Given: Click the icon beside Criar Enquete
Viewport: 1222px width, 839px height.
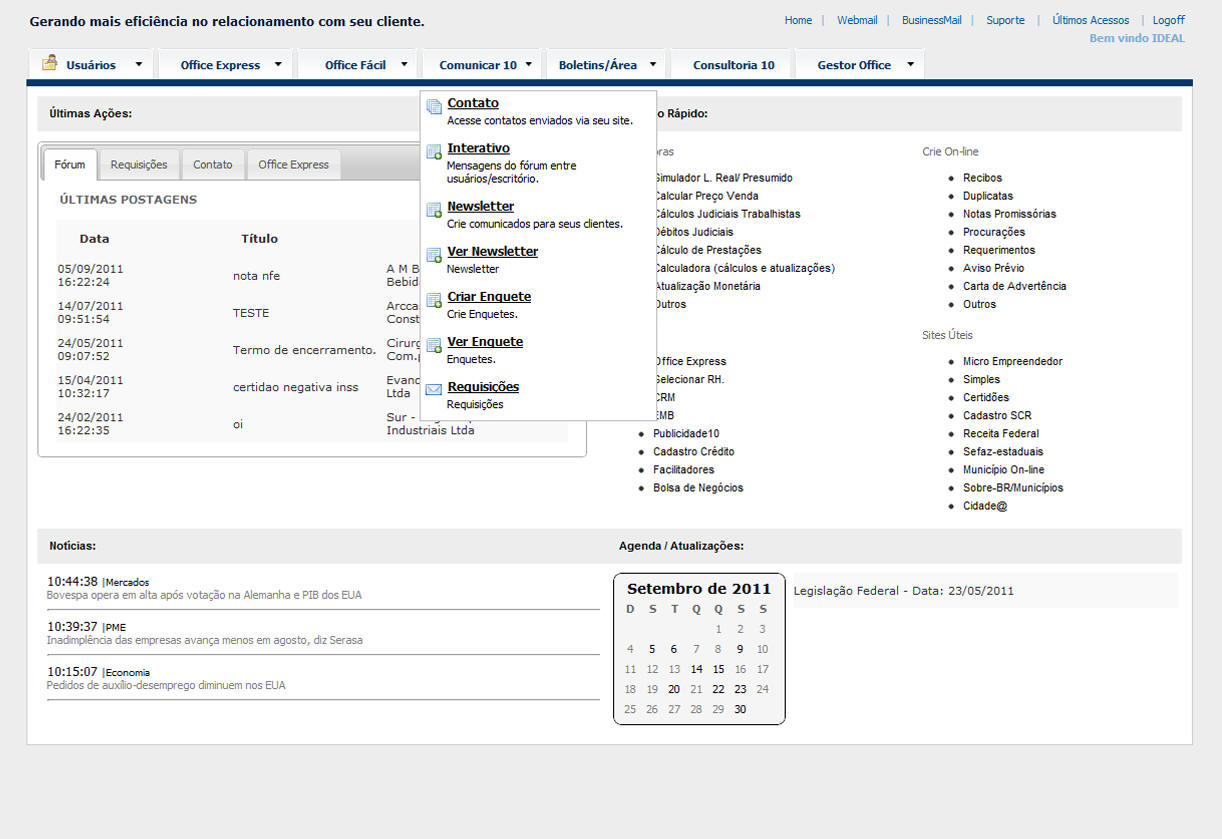Looking at the screenshot, I should (434, 300).
